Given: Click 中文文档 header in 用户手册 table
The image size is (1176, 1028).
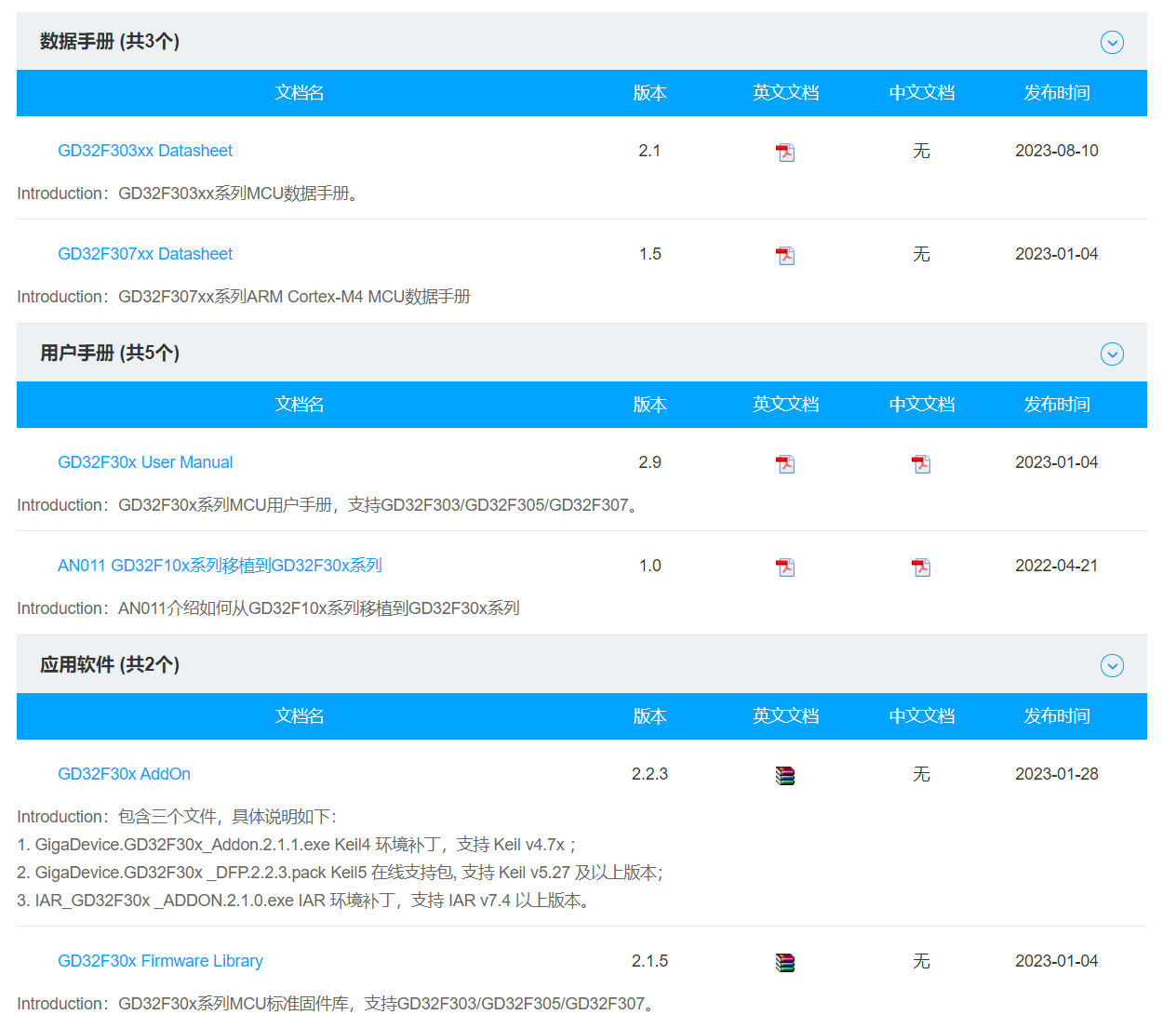Looking at the screenshot, I should [921, 405].
